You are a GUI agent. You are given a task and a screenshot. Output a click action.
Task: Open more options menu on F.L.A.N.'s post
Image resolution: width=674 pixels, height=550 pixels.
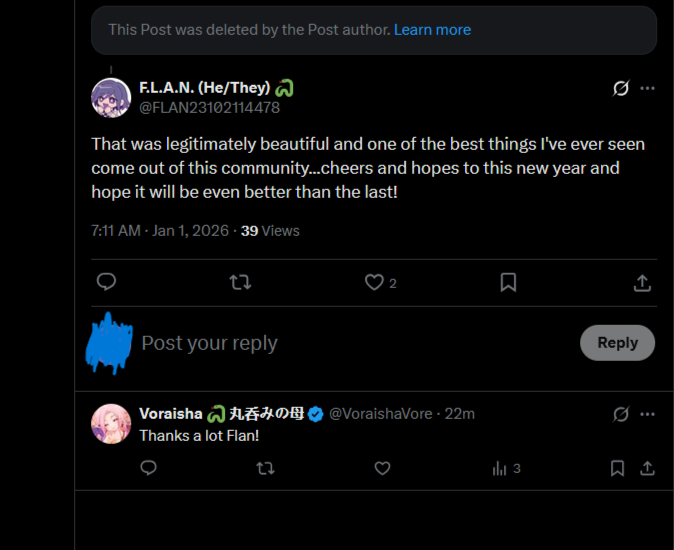click(x=648, y=88)
